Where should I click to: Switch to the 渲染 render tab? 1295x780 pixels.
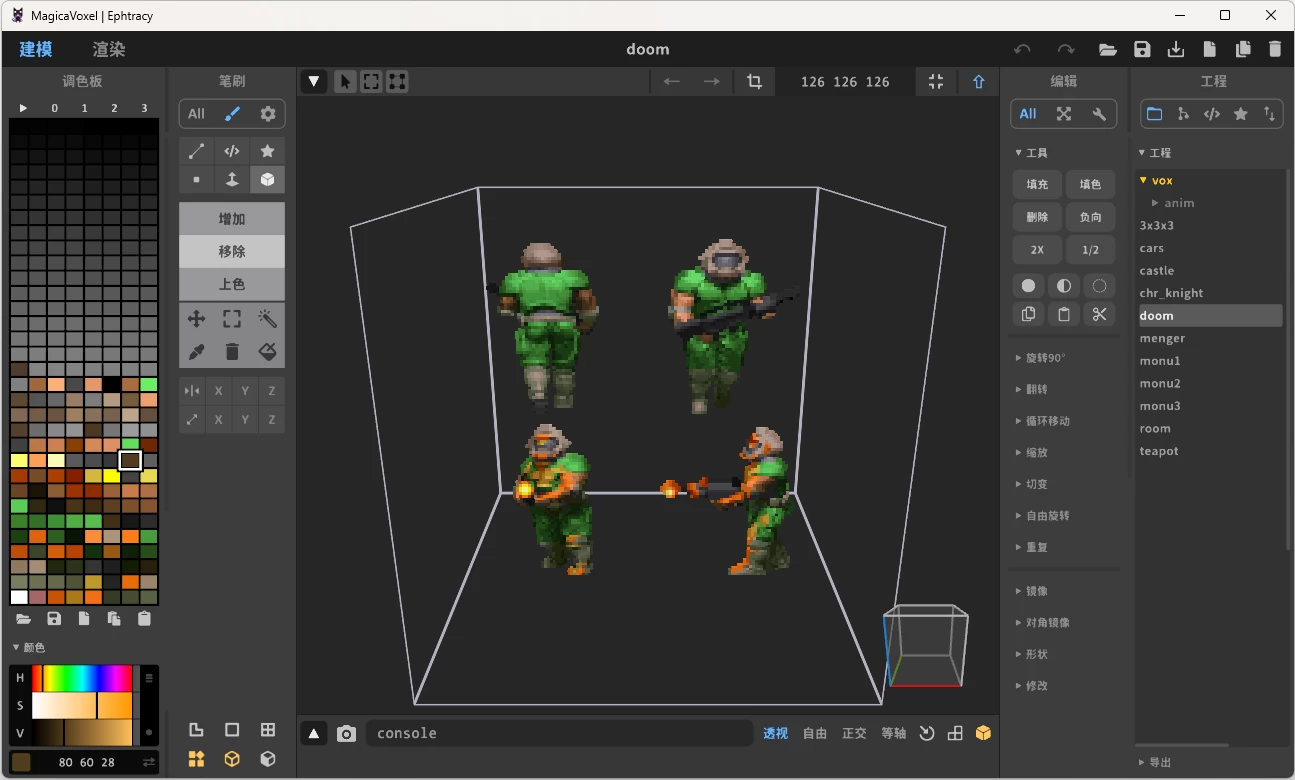pos(107,48)
